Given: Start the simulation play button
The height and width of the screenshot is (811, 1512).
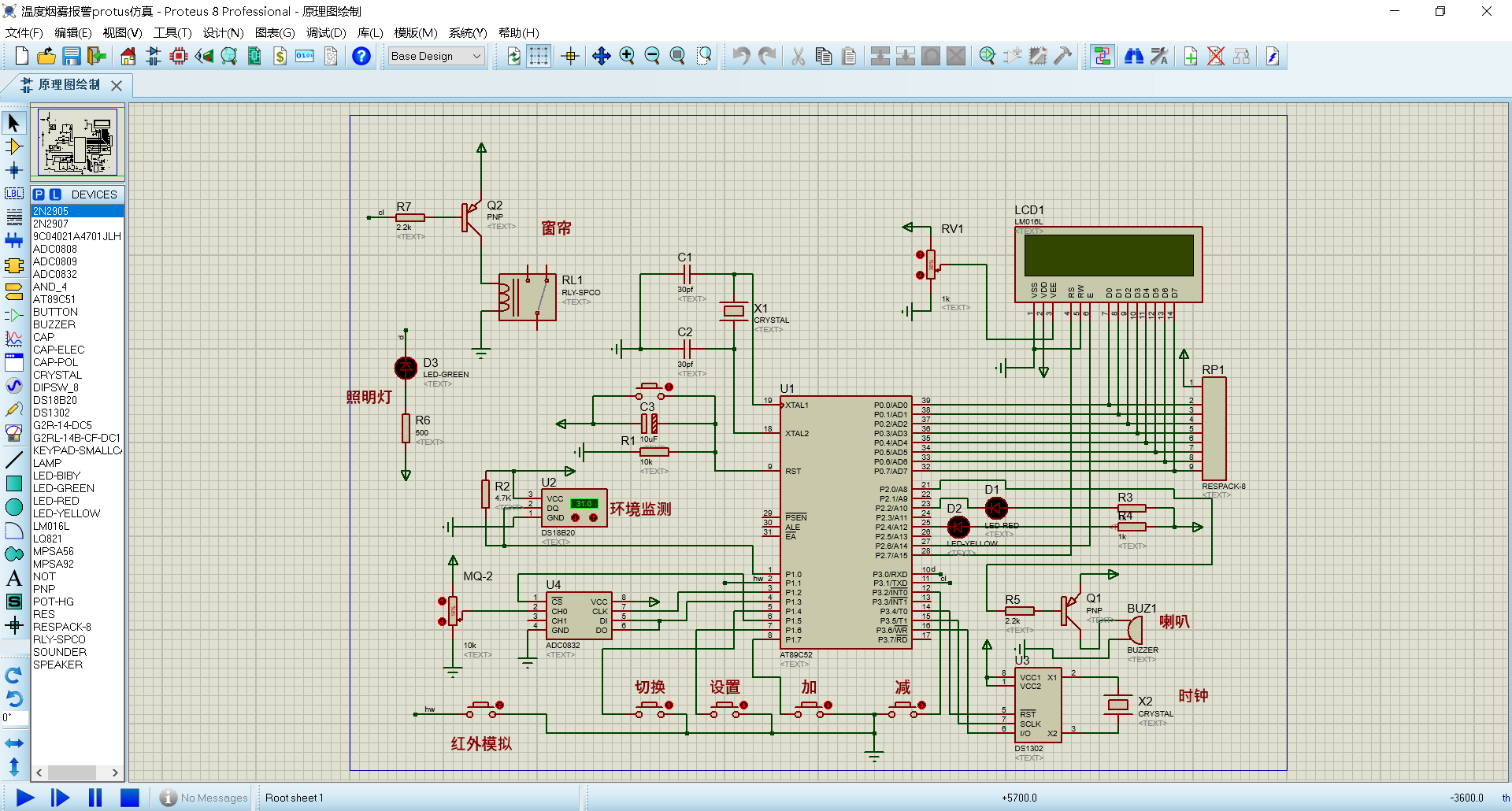Looking at the screenshot, I should pyautogui.click(x=25, y=798).
